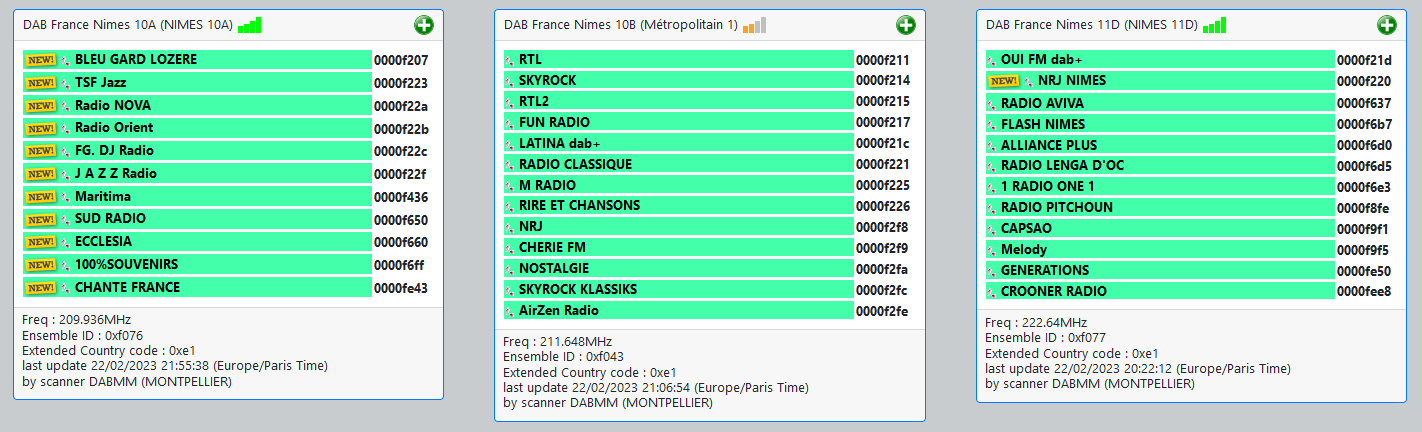Click NEW! badge beside Radio Orient
This screenshot has height=432, width=1422.
click(x=40, y=128)
